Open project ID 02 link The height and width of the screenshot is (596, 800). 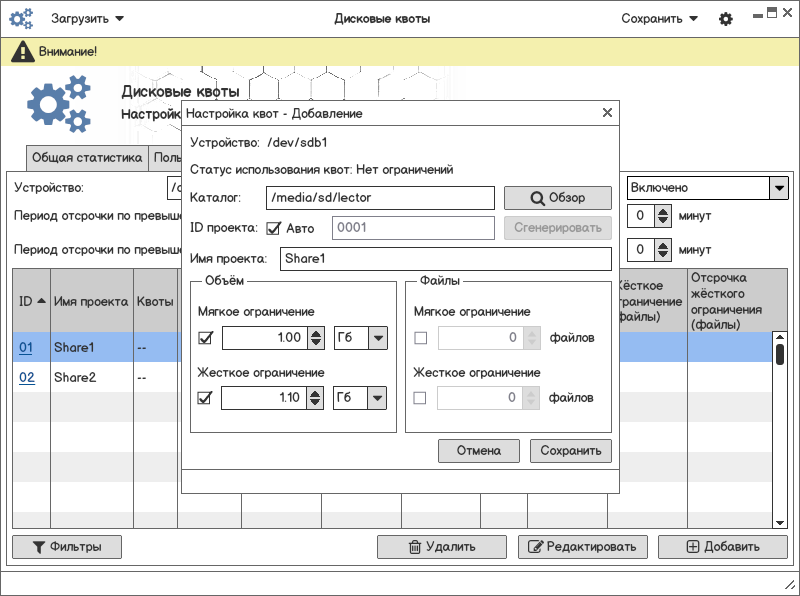(27, 378)
